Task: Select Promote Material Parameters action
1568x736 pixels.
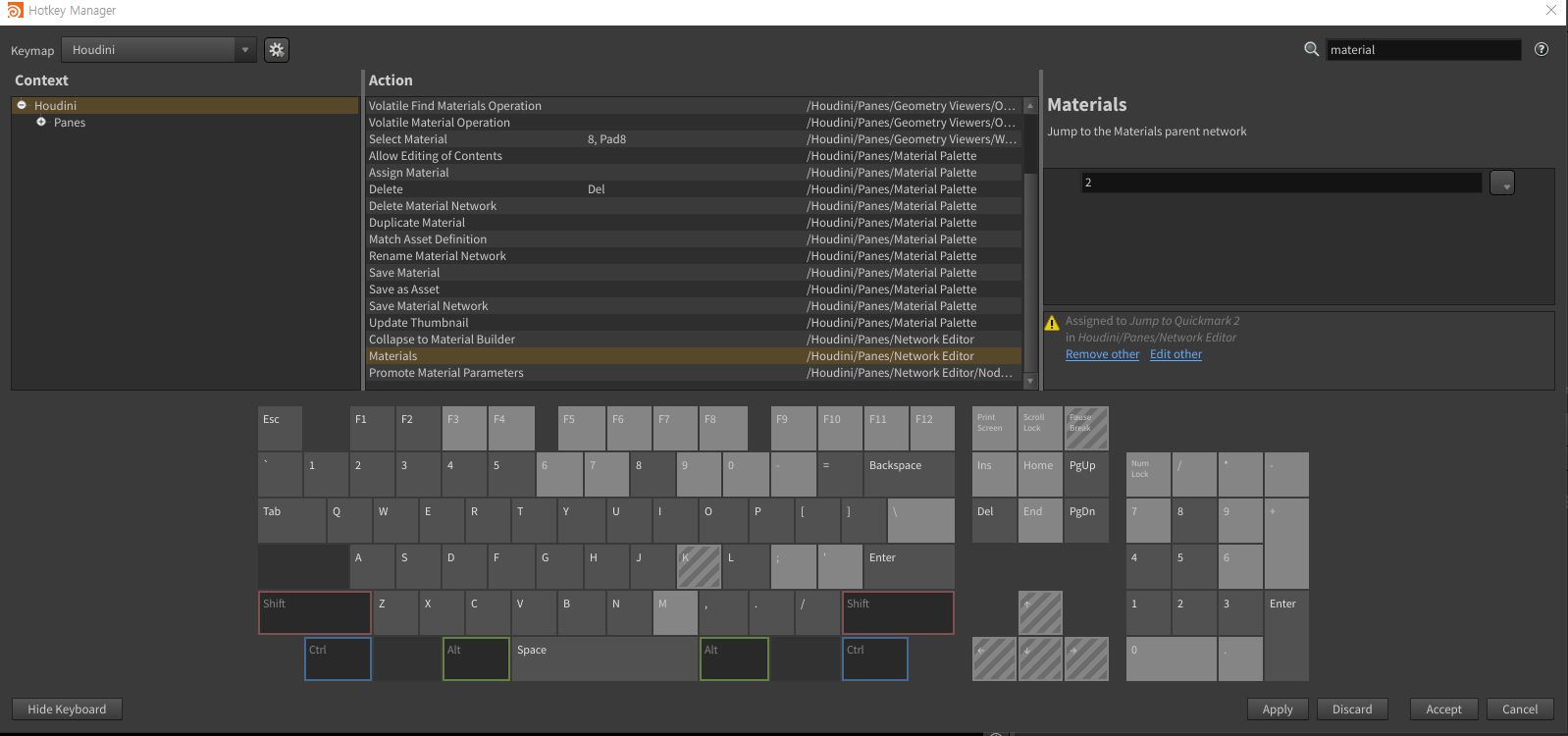Action: point(694,373)
